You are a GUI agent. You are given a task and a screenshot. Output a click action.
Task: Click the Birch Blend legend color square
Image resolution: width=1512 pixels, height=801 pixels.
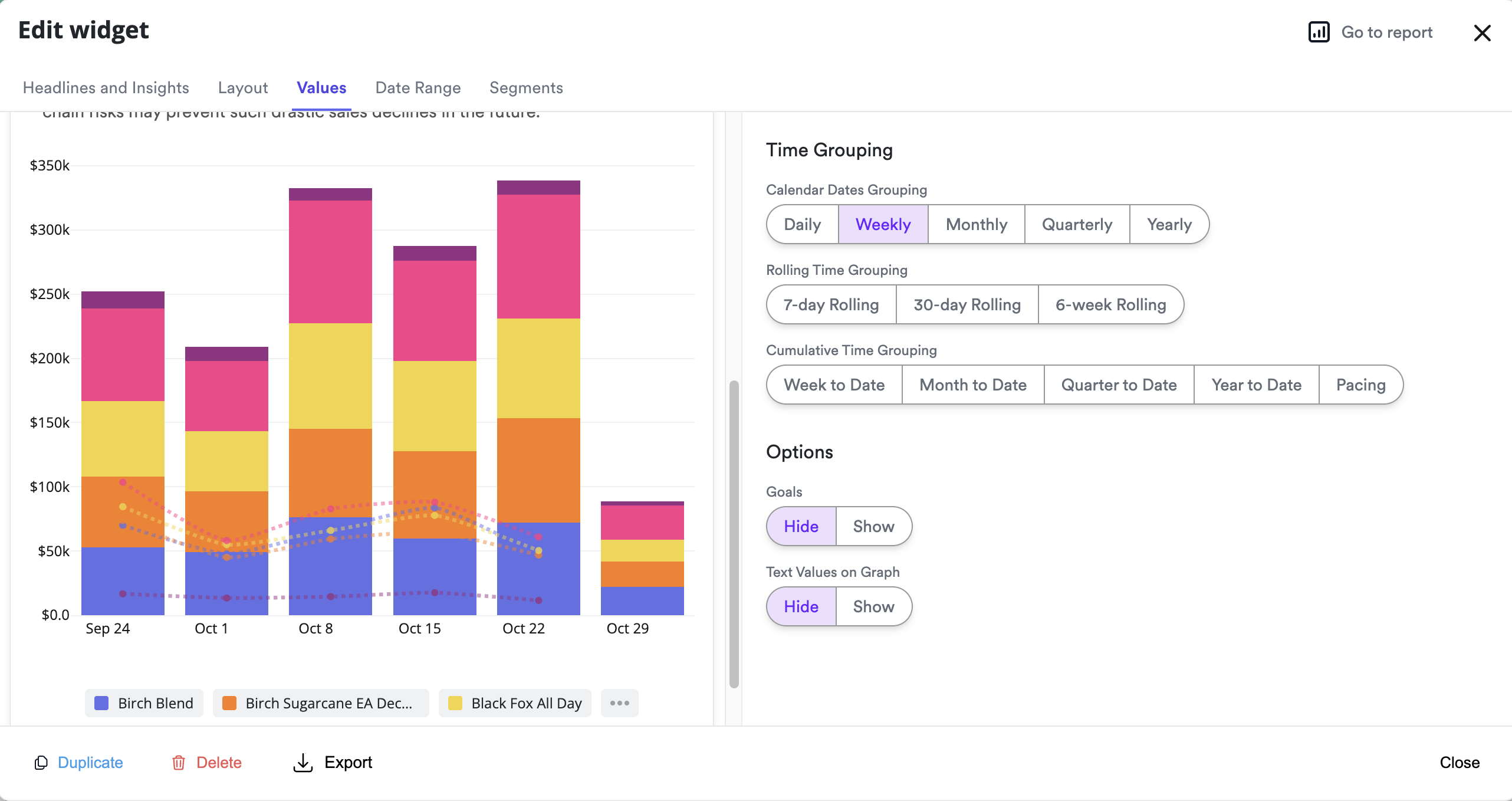(x=101, y=703)
